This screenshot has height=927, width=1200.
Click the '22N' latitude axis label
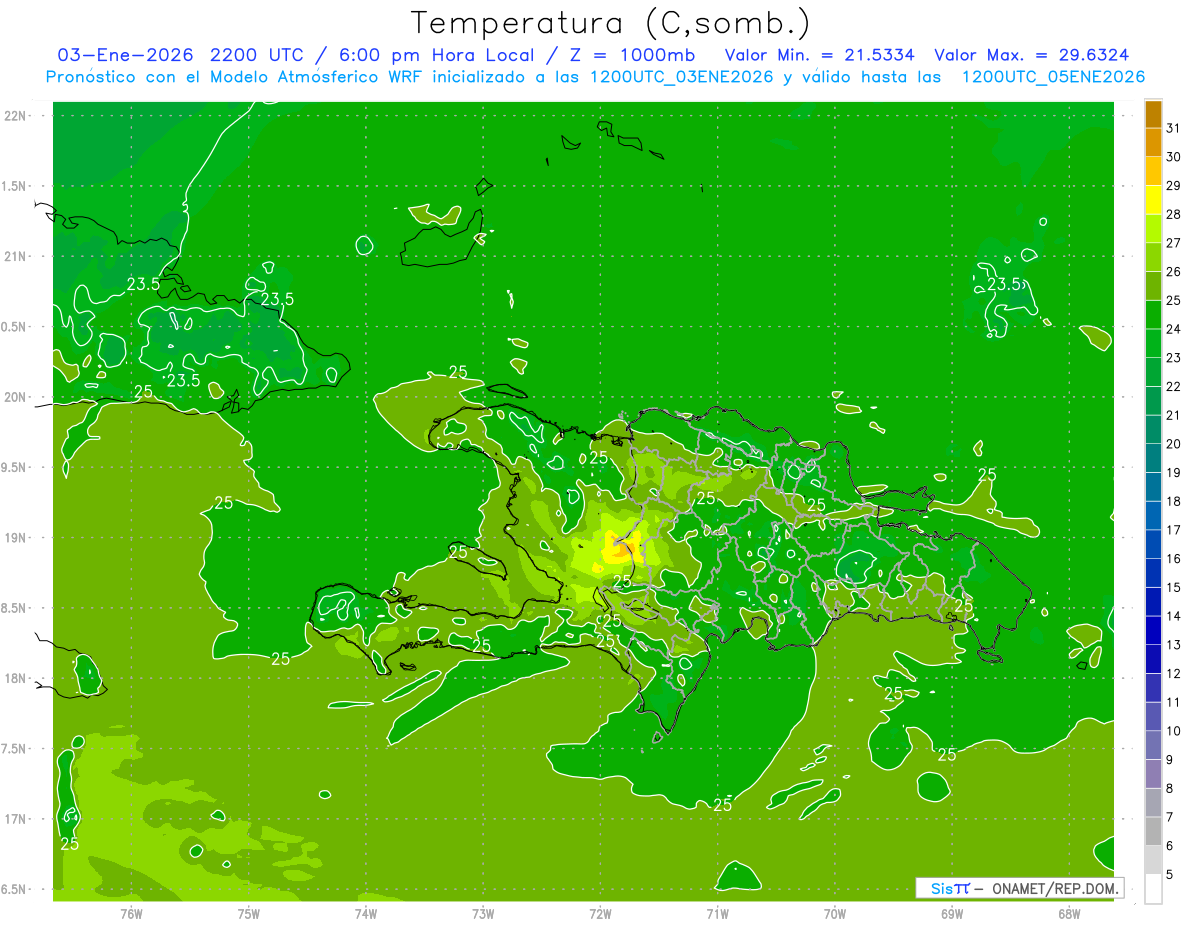click(x=16, y=116)
